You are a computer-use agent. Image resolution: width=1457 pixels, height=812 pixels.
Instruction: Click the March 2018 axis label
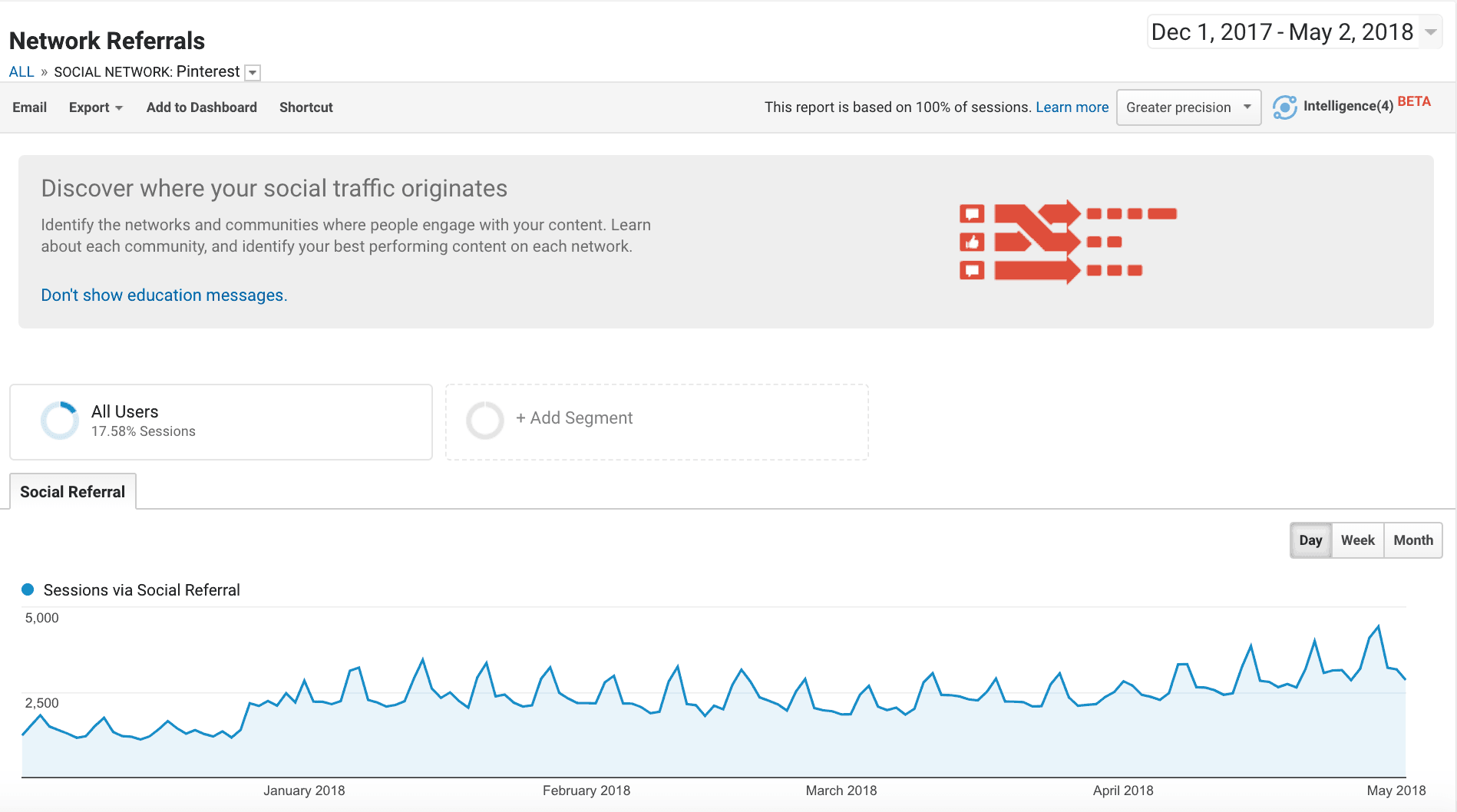(x=841, y=791)
